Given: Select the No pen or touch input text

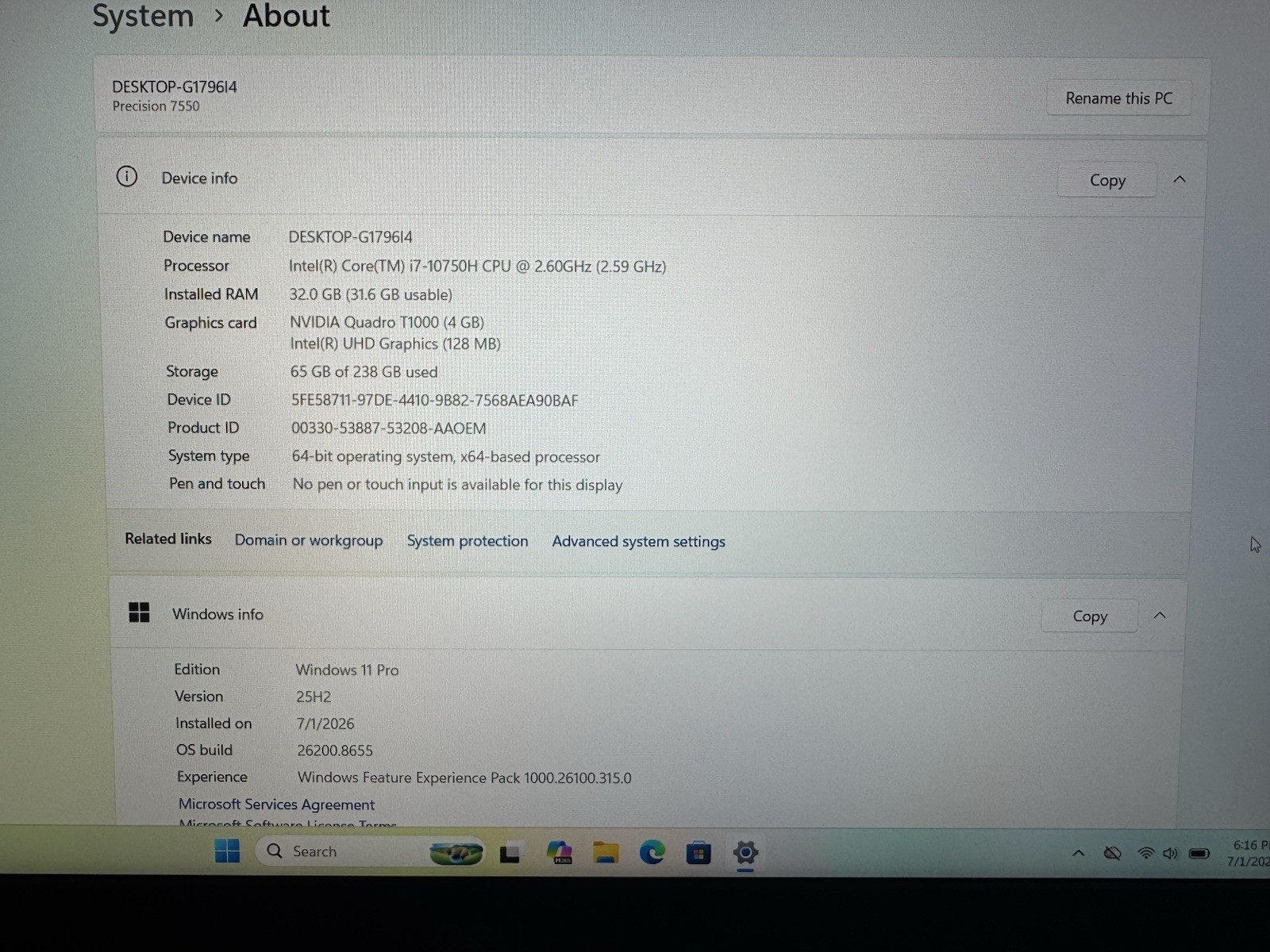Looking at the screenshot, I should pyautogui.click(x=457, y=485).
